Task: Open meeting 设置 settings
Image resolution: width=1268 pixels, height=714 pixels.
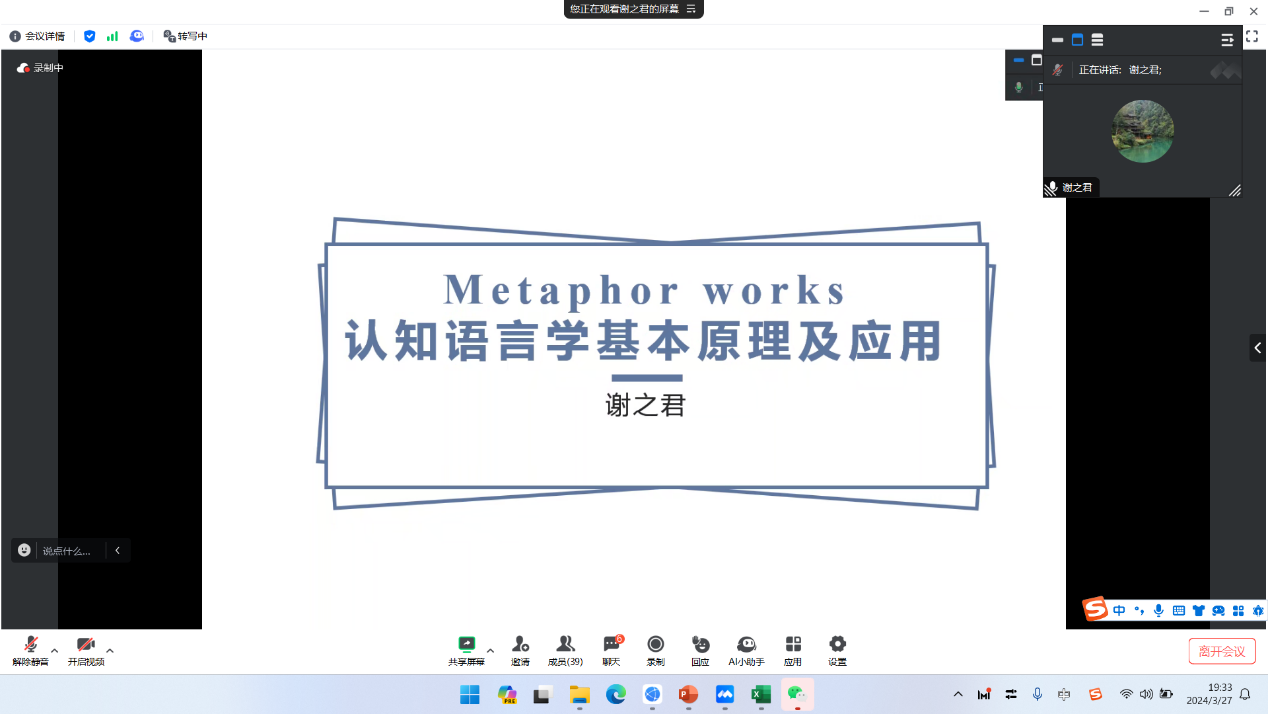Action: tap(837, 648)
